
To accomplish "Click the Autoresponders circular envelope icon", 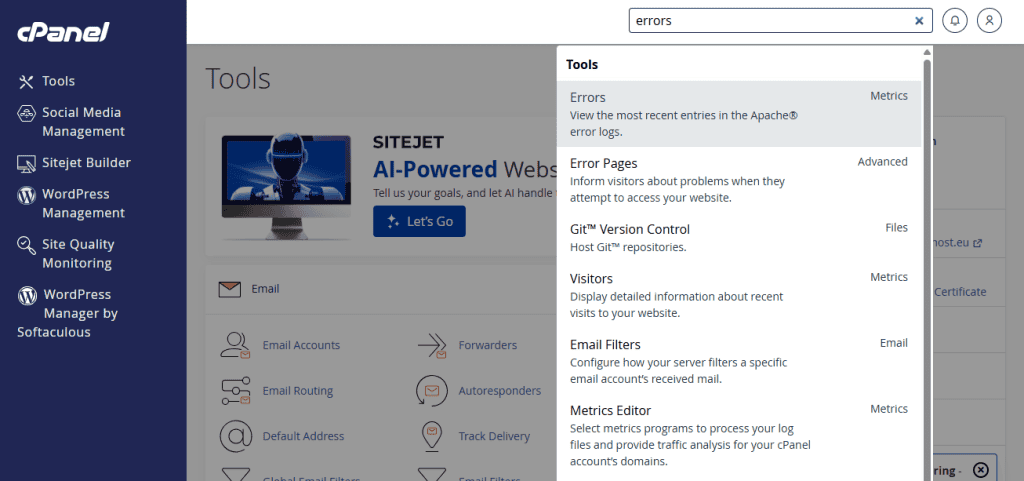I will [431, 391].
